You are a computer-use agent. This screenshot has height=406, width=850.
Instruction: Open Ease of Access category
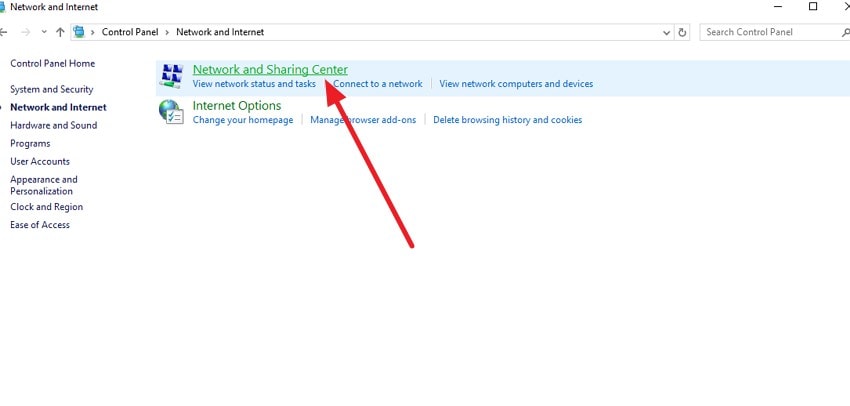click(x=40, y=225)
